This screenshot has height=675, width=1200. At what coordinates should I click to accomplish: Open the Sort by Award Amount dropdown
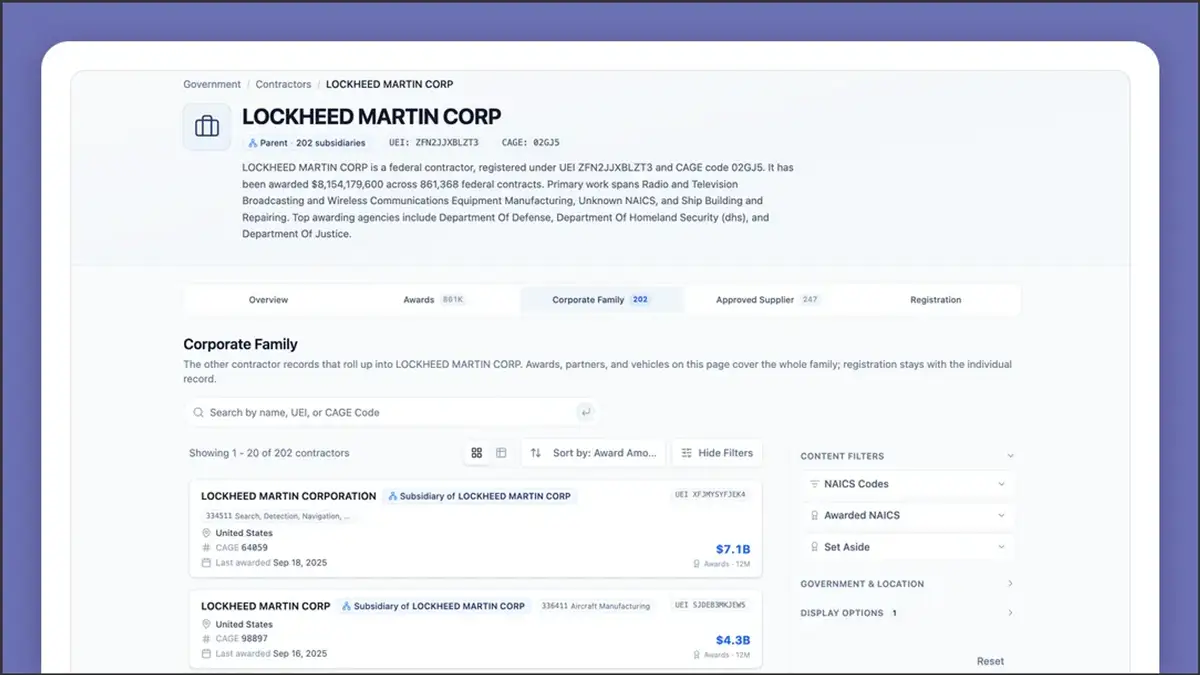592,453
